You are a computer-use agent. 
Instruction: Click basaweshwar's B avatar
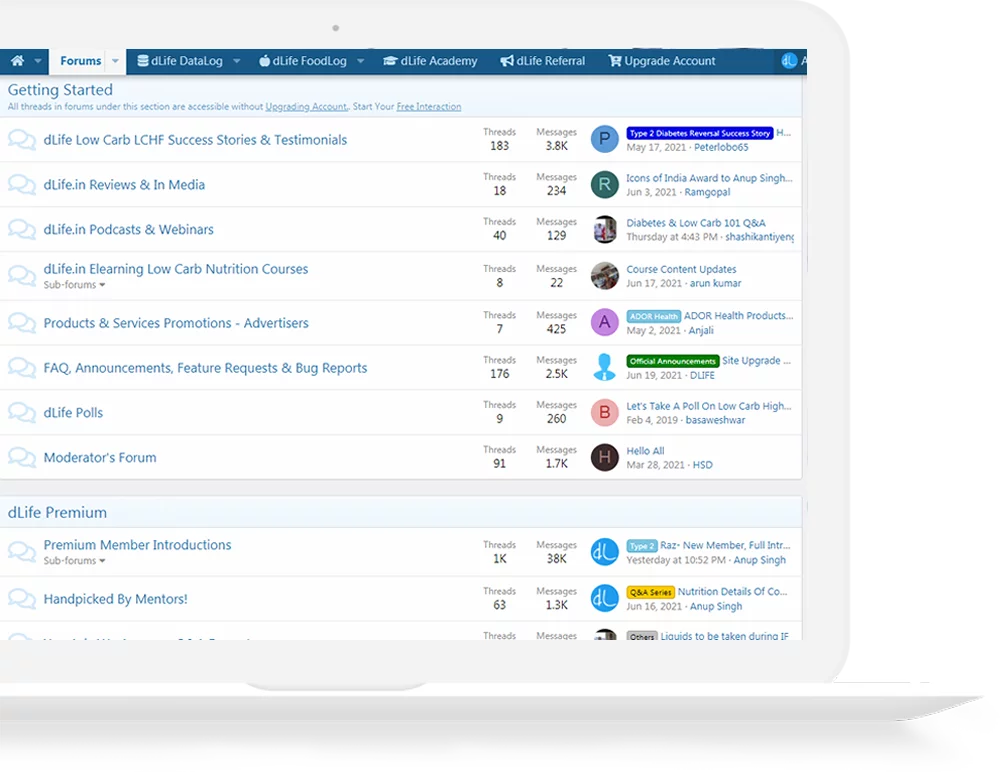605,412
